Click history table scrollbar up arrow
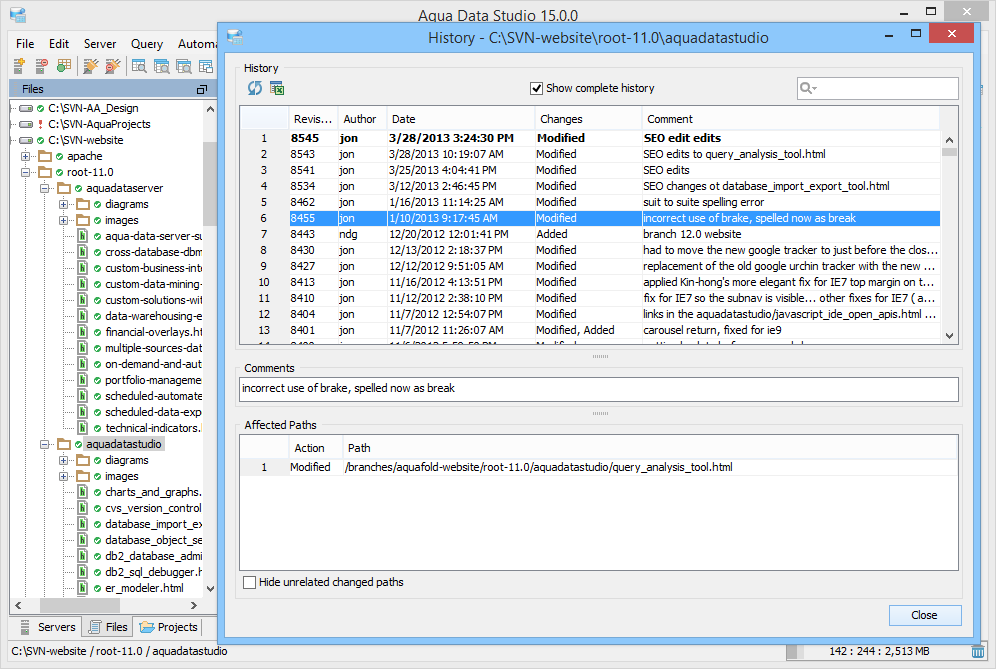The height and width of the screenshot is (669, 996). (x=950, y=140)
